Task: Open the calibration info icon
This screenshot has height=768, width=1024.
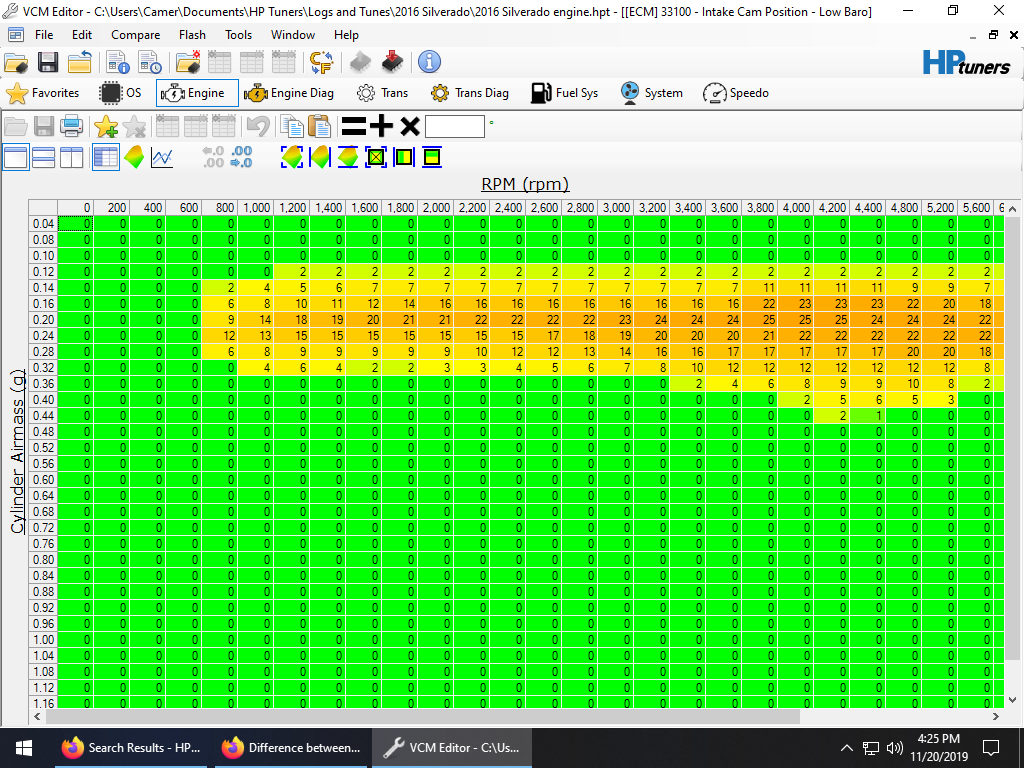Action: click(118, 62)
